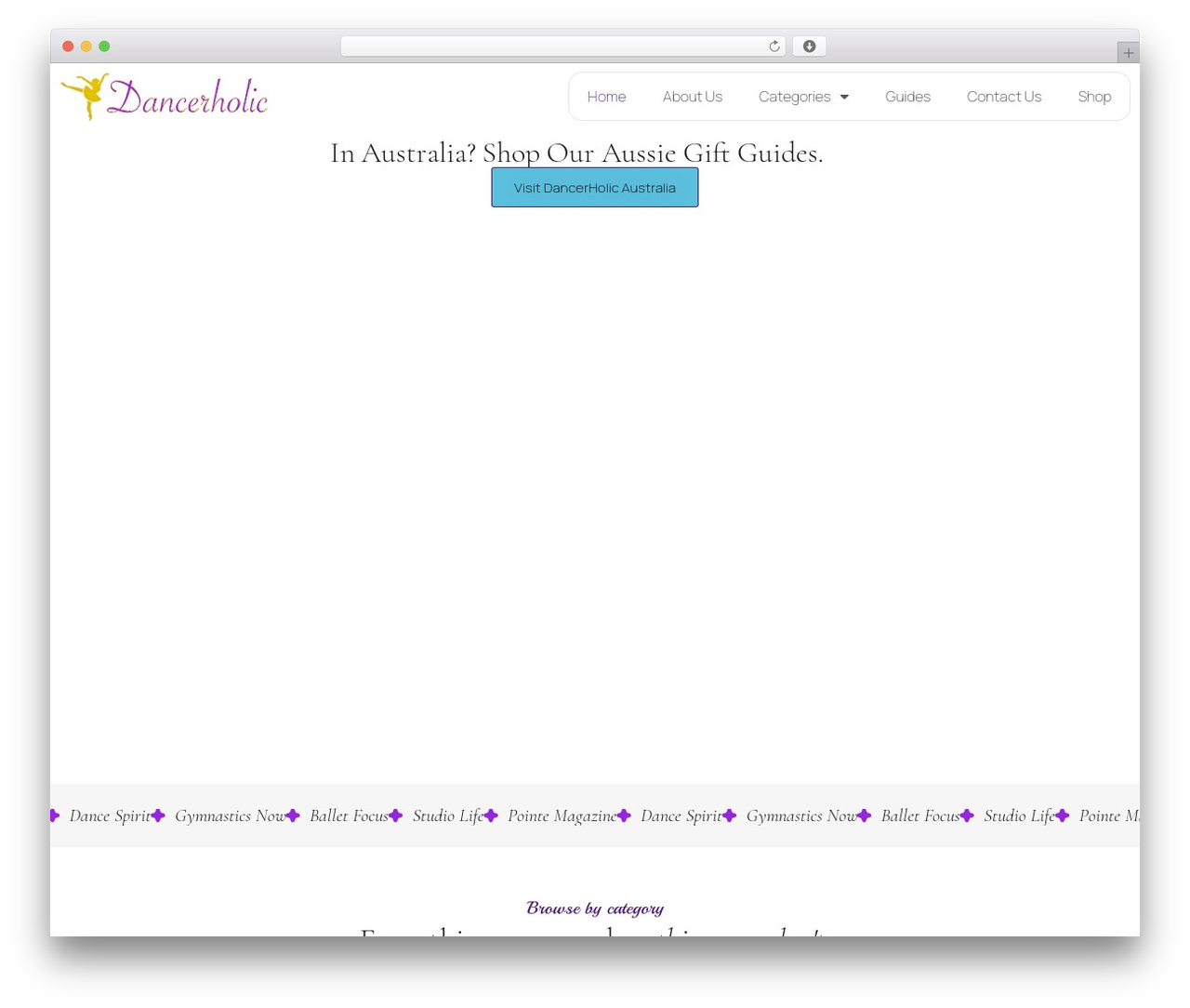The image size is (1190, 1008).
Task: Open the Guides menu item
Action: pyautogui.click(x=907, y=97)
